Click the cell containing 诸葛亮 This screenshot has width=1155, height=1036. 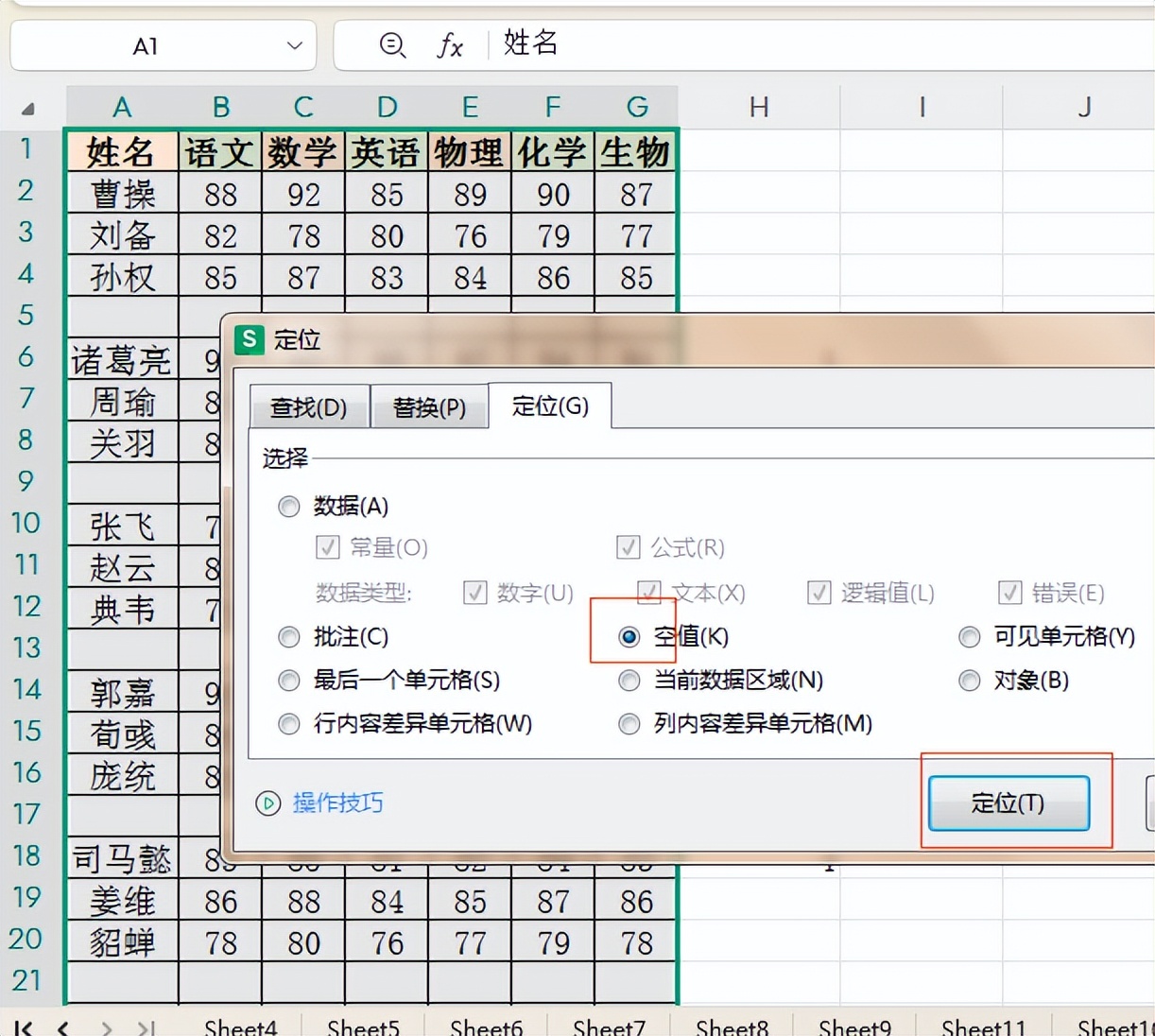pos(123,359)
